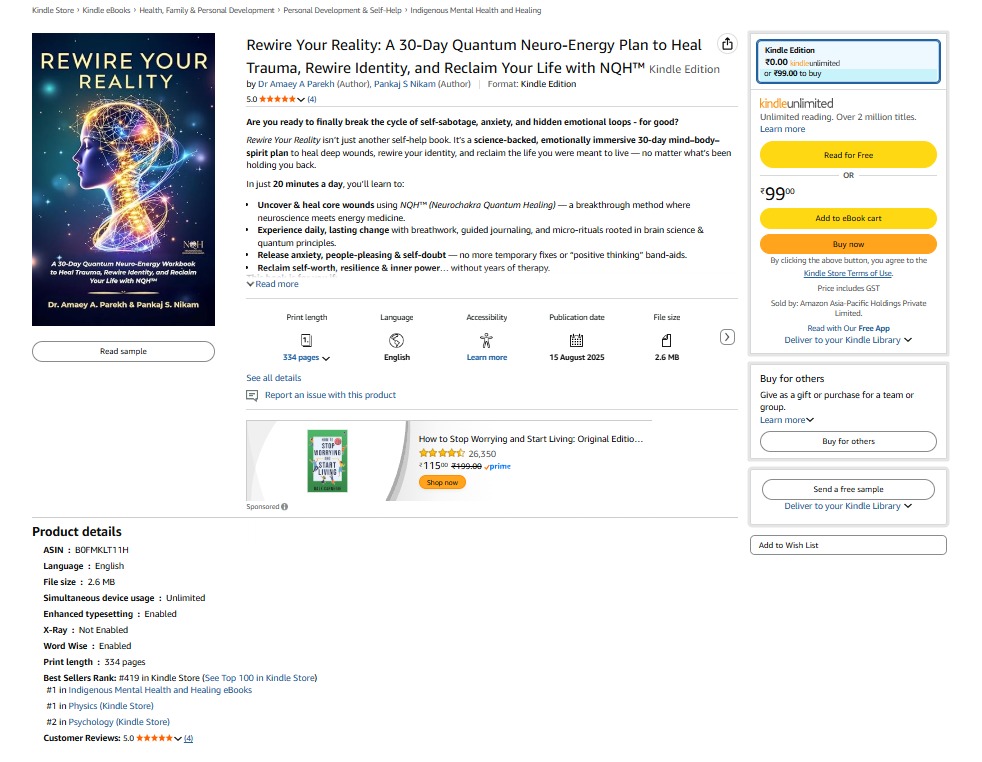Click the Read for Free button
The height and width of the screenshot is (762, 982).
[848, 155]
